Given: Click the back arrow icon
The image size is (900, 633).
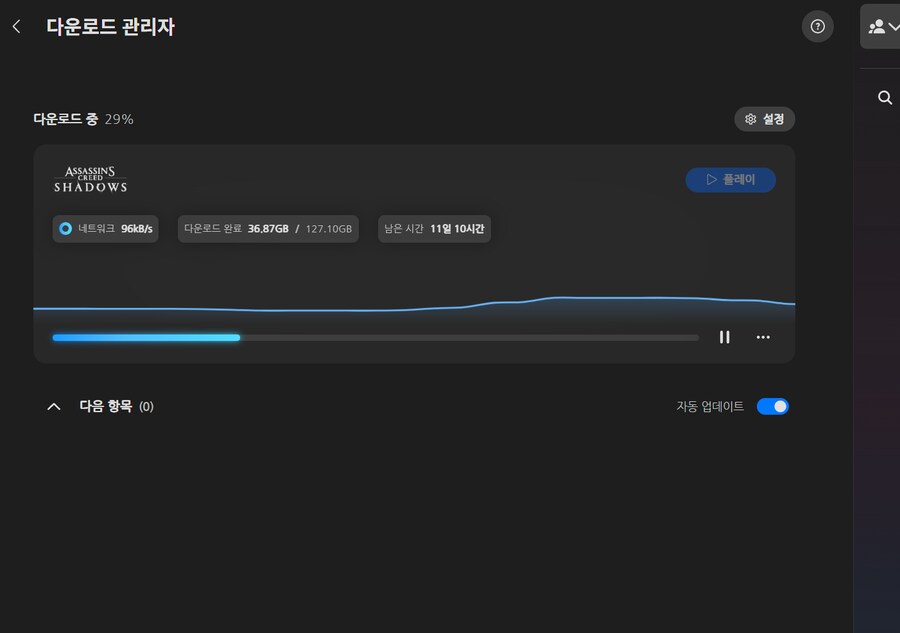Looking at the screenshot, I should click(16, 26).
